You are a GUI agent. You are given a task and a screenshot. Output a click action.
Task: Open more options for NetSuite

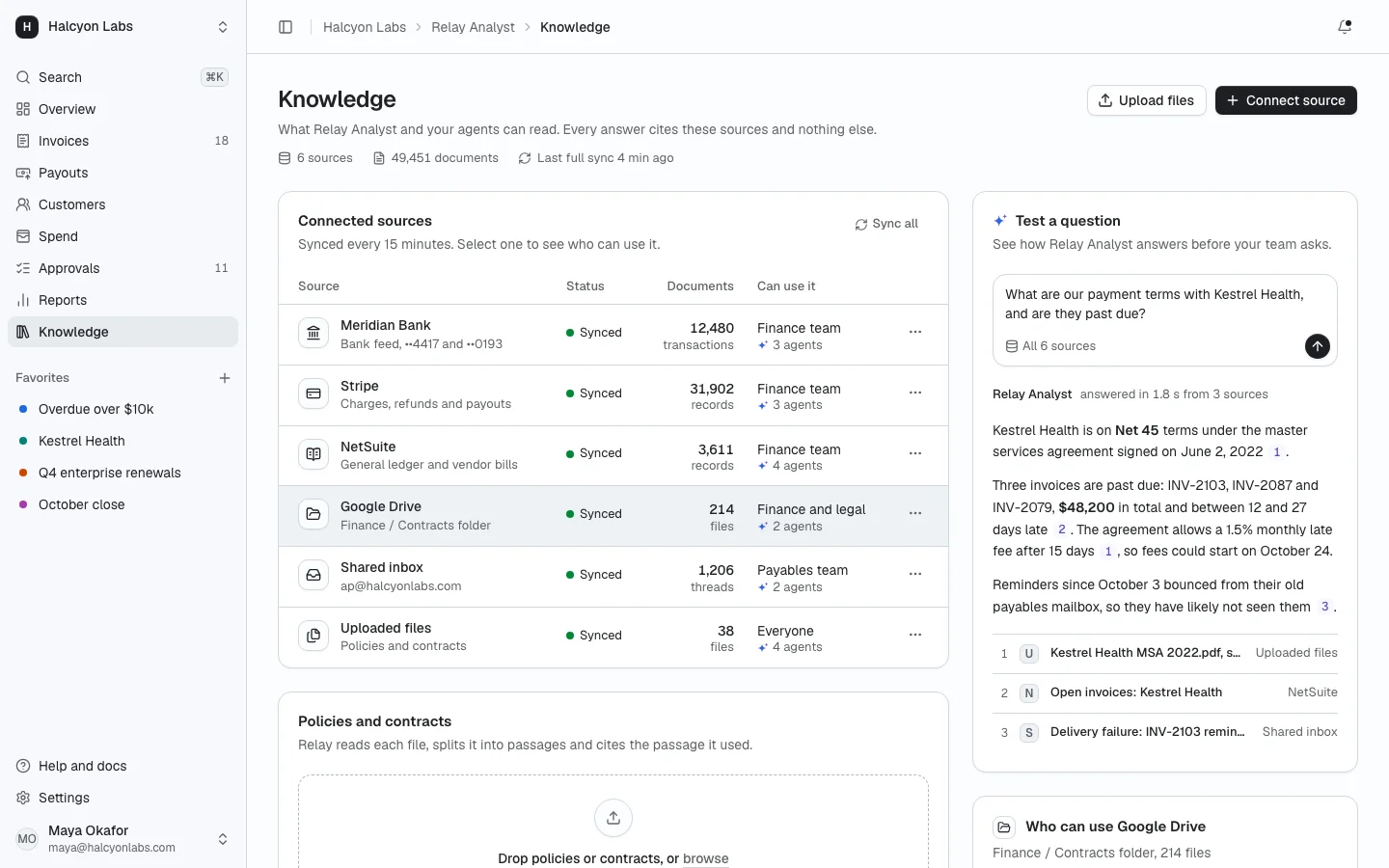(915, 453)
